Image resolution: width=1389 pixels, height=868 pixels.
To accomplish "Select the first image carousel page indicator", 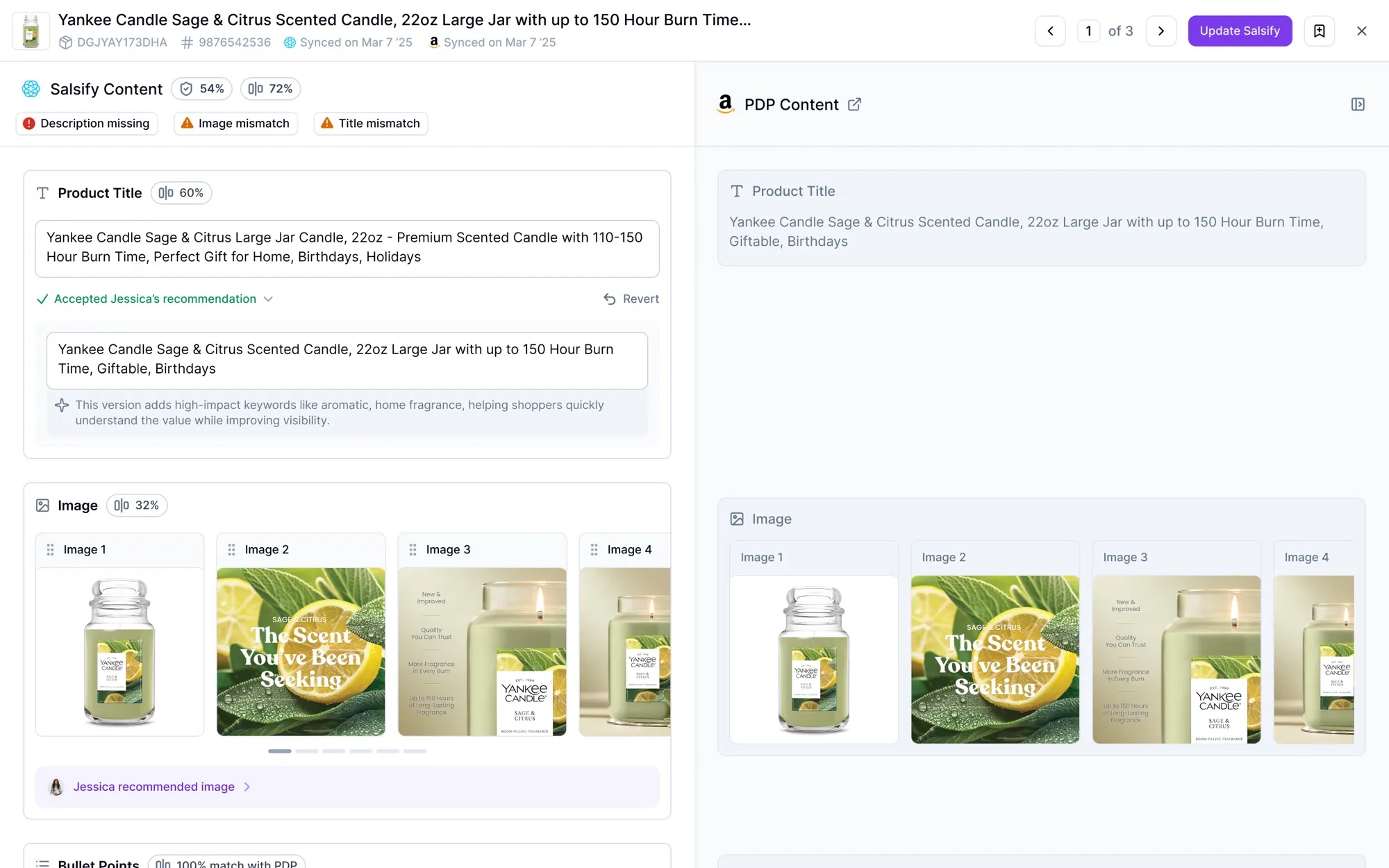I will pyautogui.click(x=280, y=751).
